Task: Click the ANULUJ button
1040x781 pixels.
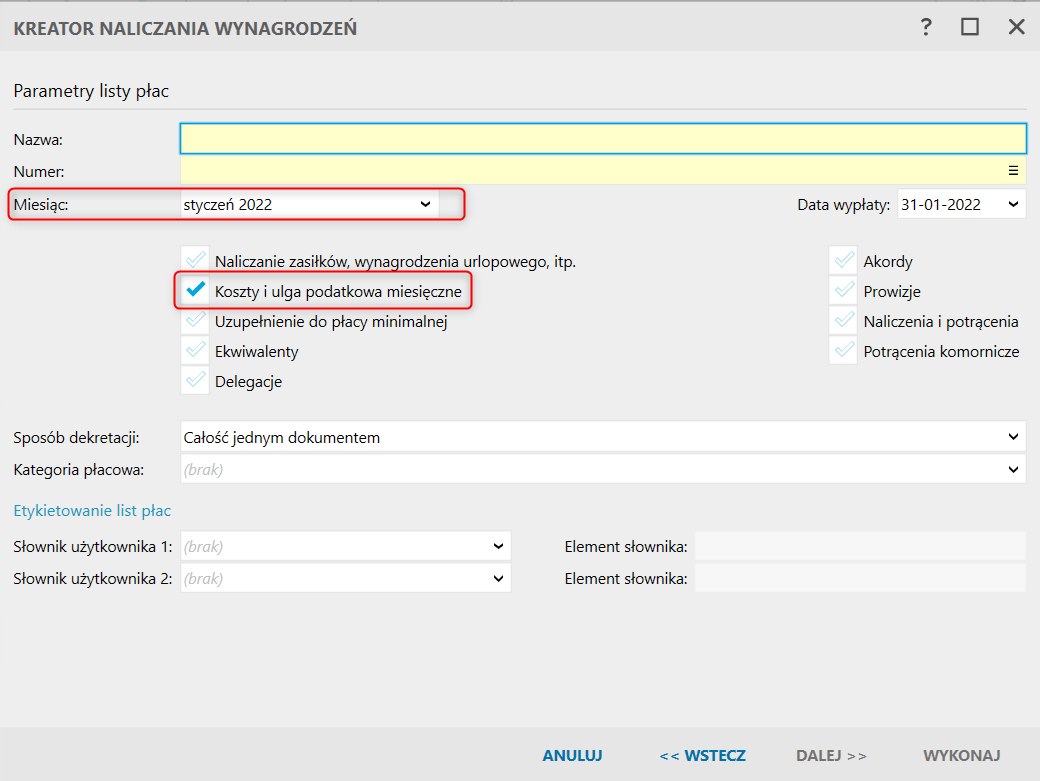Action: (x=572, y=755)
